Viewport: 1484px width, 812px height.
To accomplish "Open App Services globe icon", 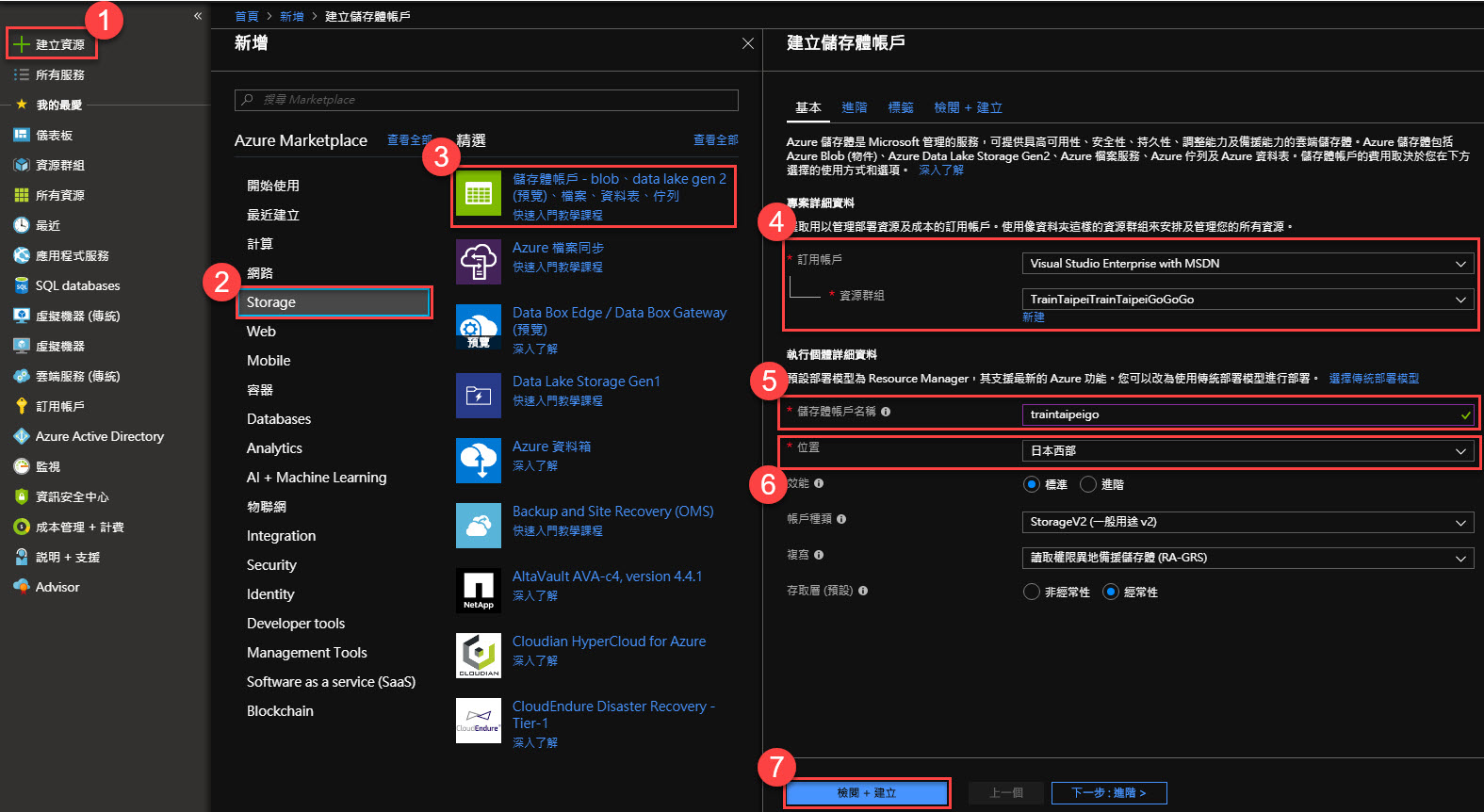I will click(22, 255).
